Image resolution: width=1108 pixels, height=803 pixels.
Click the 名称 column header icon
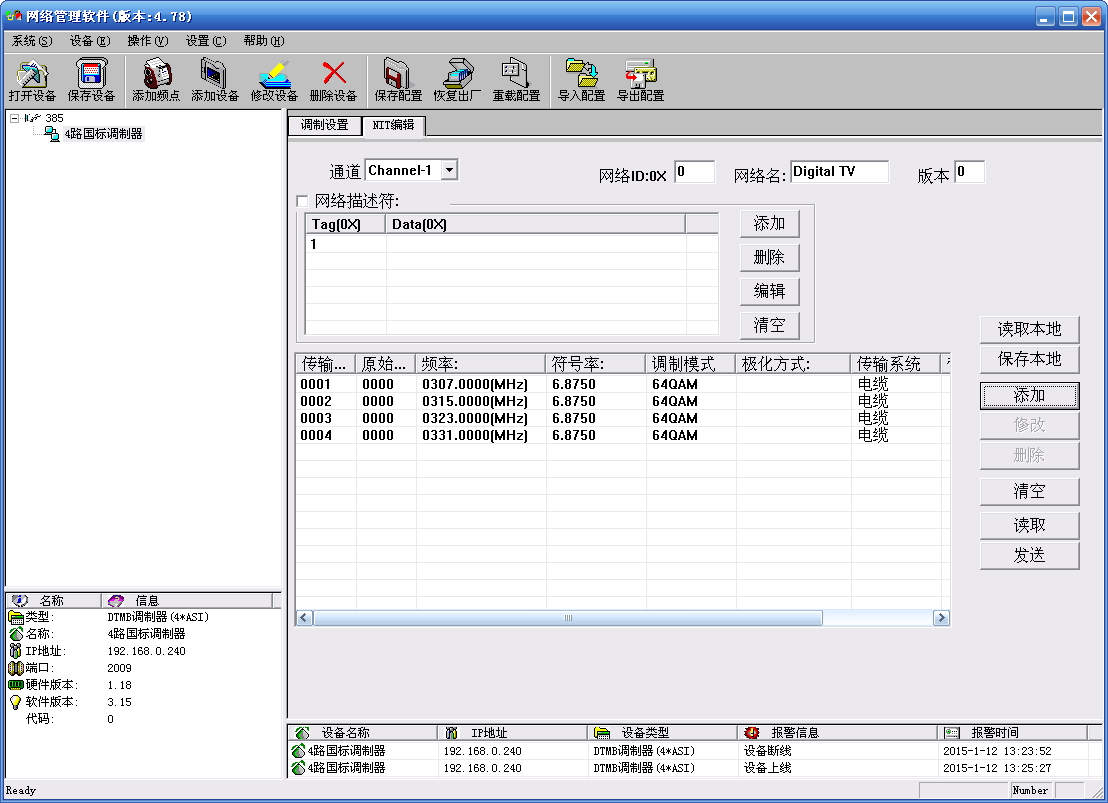[20, 601]
